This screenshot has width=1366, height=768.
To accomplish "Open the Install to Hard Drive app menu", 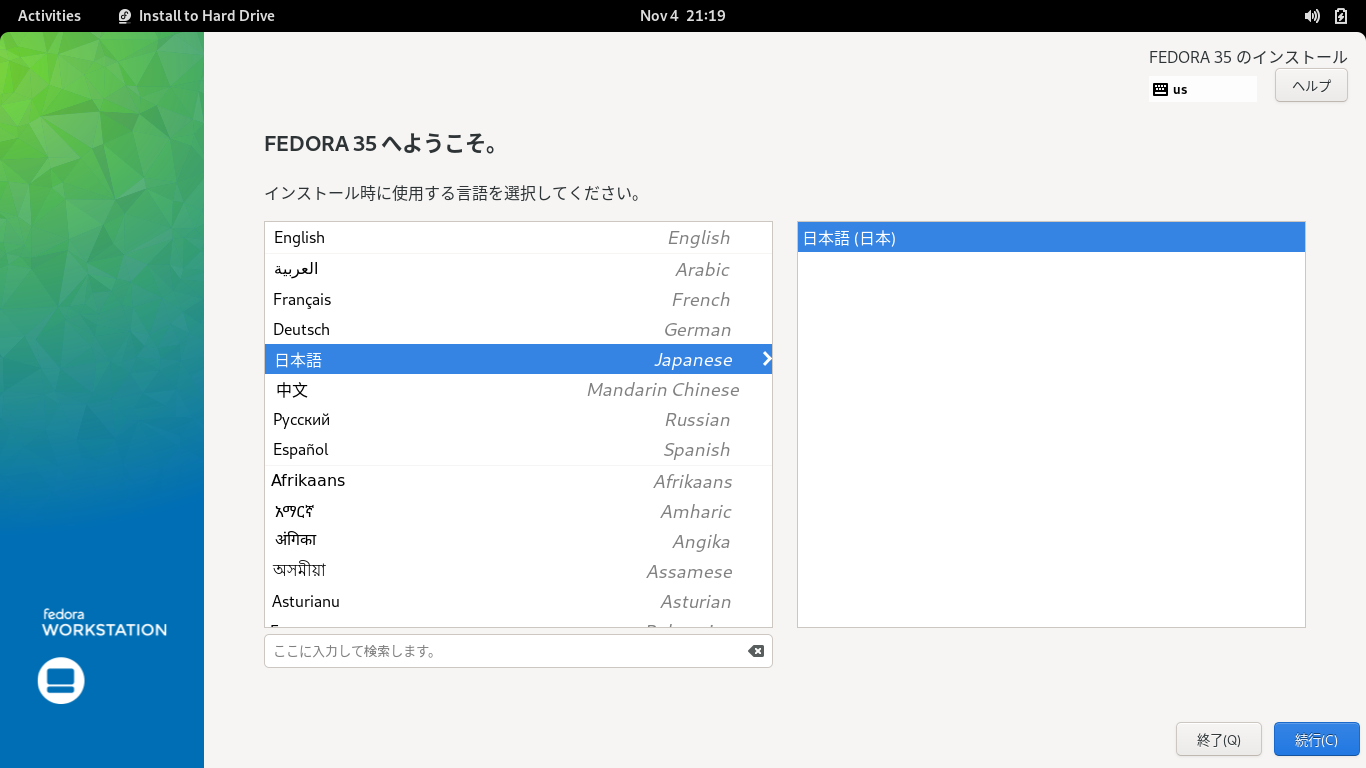I will click(x=196, y=16).
